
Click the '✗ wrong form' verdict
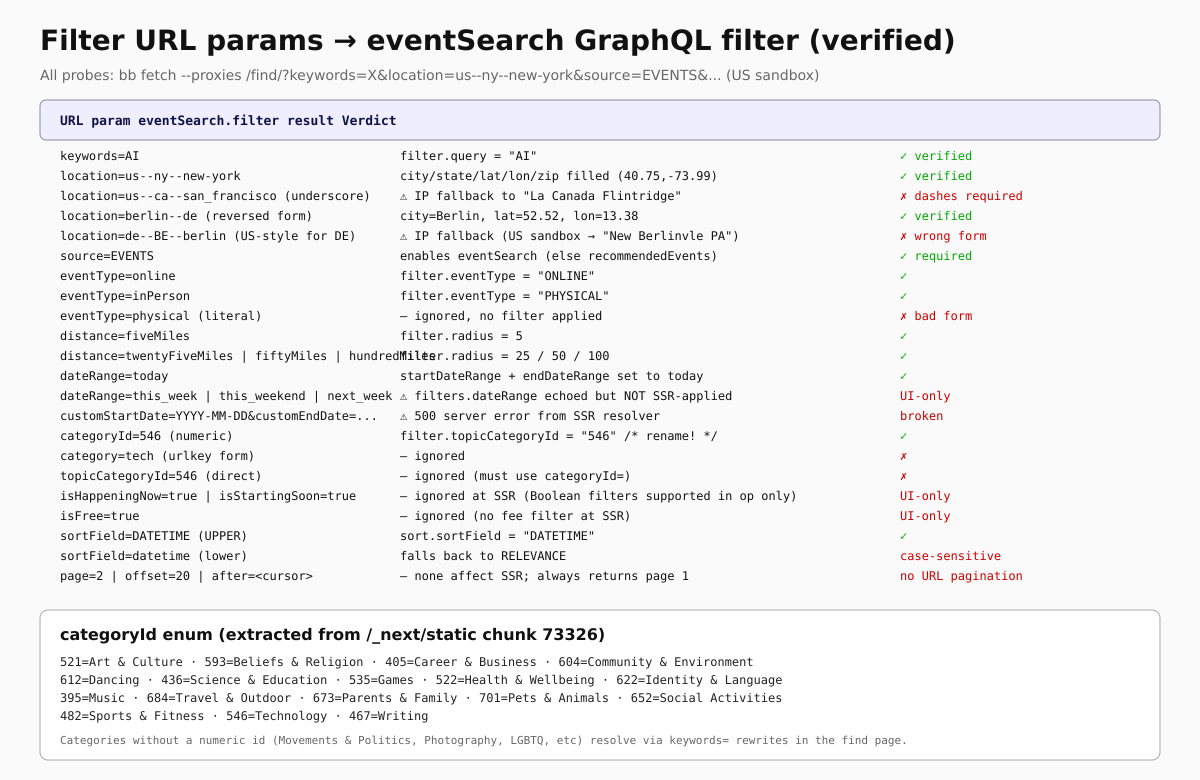tap(943, 236)
